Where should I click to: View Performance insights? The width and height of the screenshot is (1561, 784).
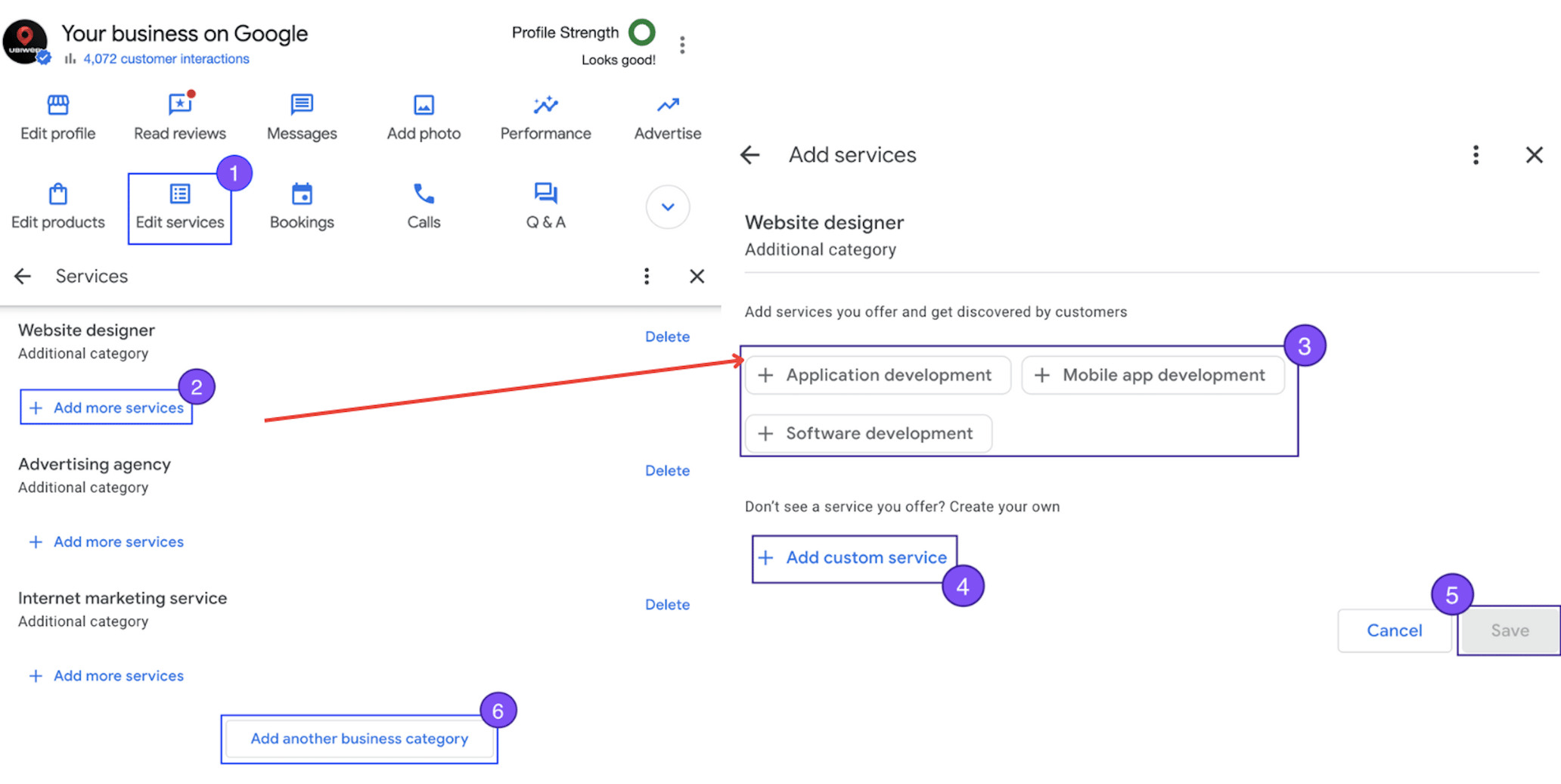545,117
